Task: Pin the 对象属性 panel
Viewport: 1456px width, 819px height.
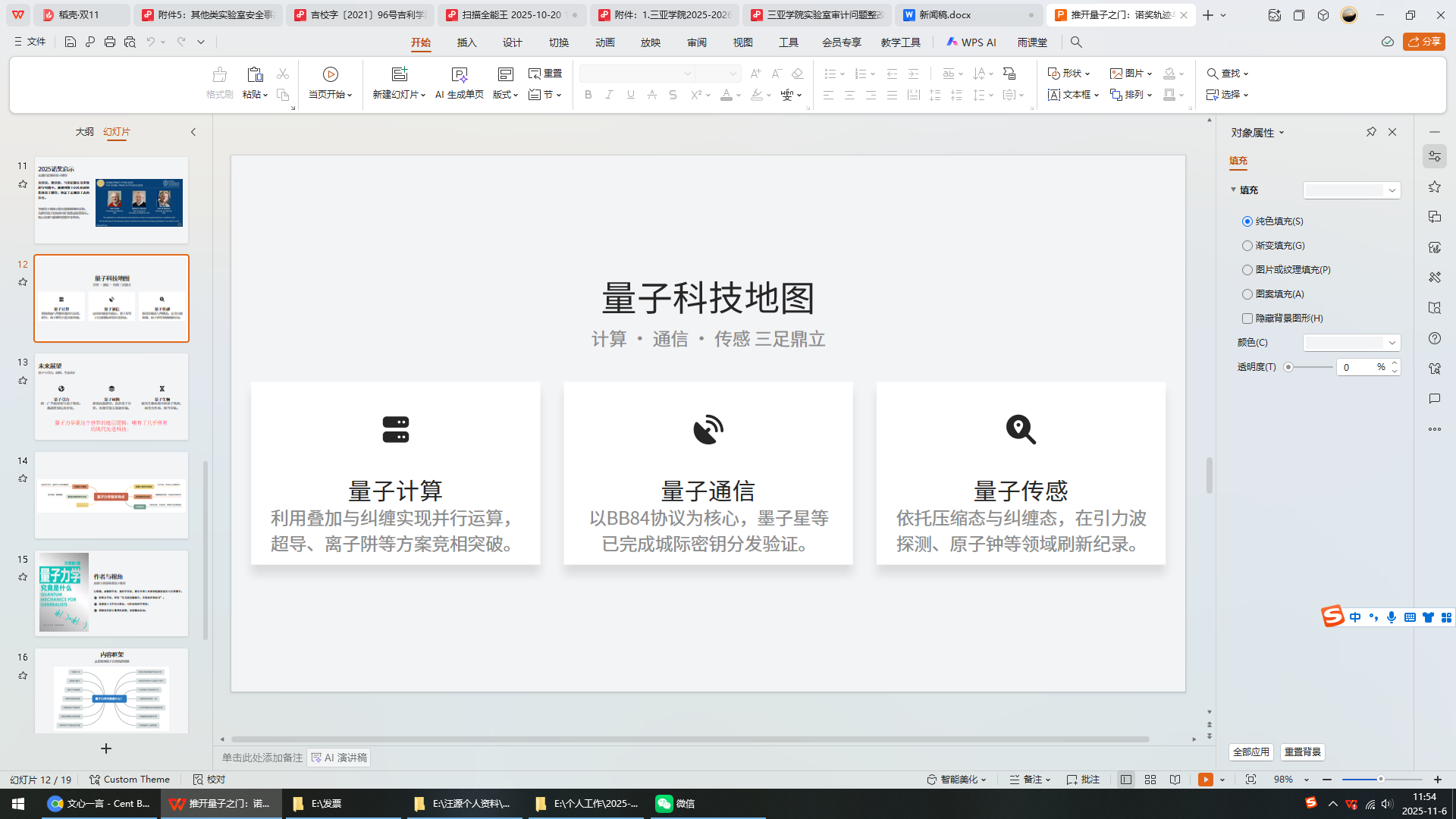Action: tap(1371, 132)
